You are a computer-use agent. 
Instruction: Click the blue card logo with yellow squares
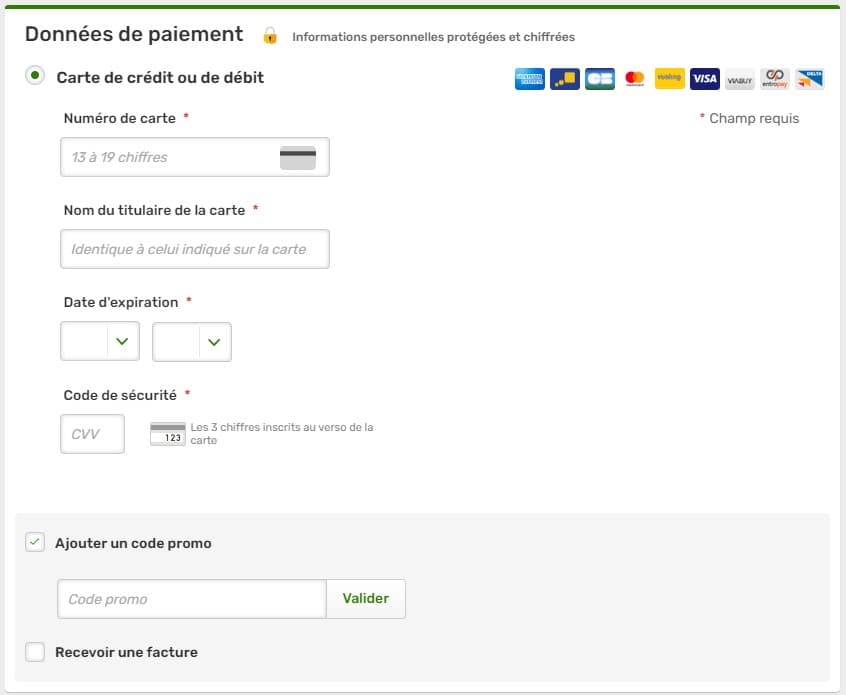[x=564, y=78]
